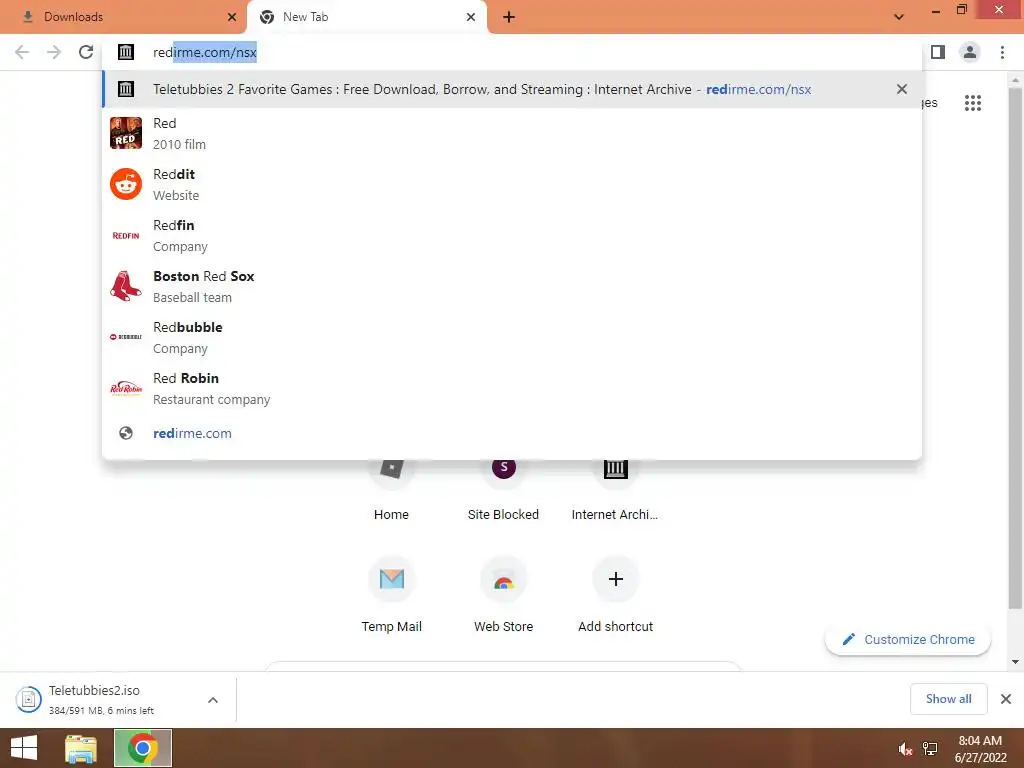The height and width of the screenshot is (768, 1024).
Task: Open the Web Store shortcut
Action: click(x=504, y=596)
